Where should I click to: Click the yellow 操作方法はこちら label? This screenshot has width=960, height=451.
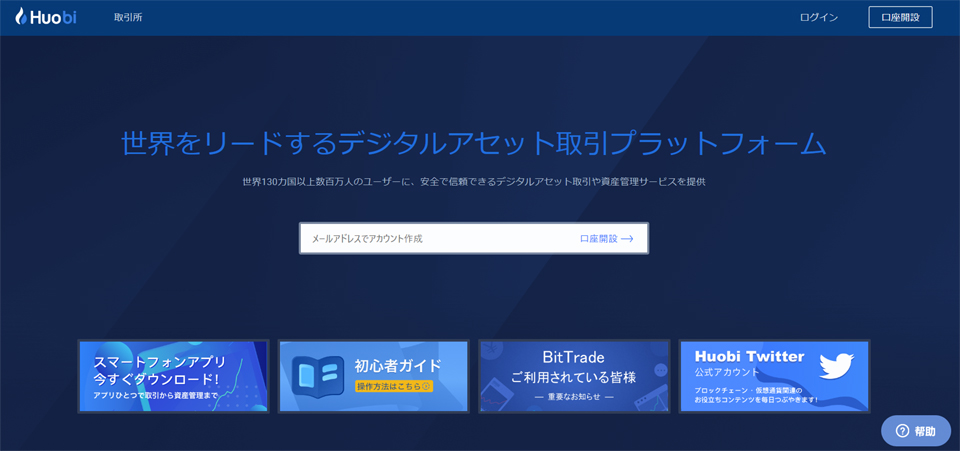[394, 386]
